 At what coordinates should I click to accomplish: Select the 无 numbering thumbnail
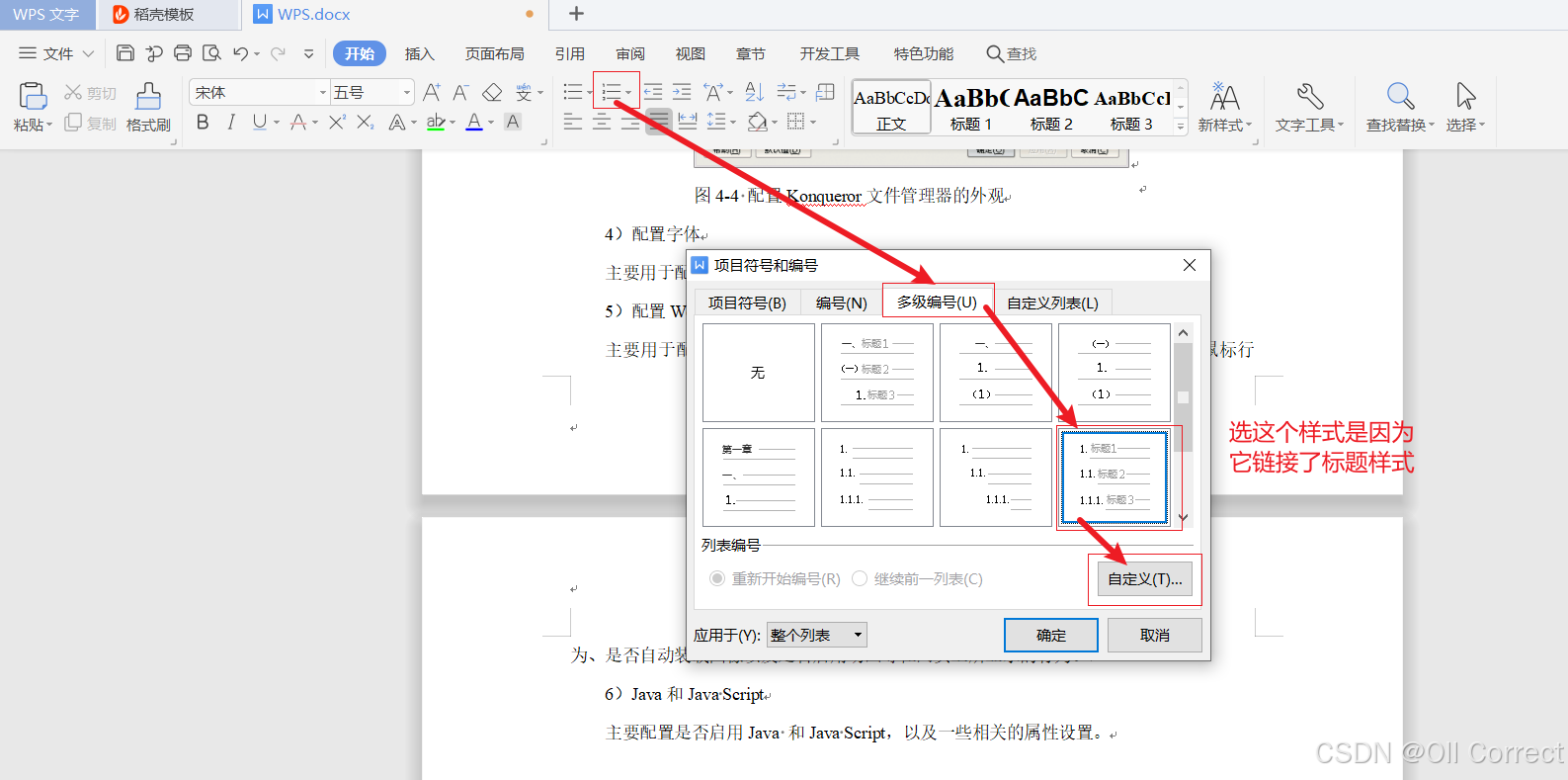coord(759,373)
